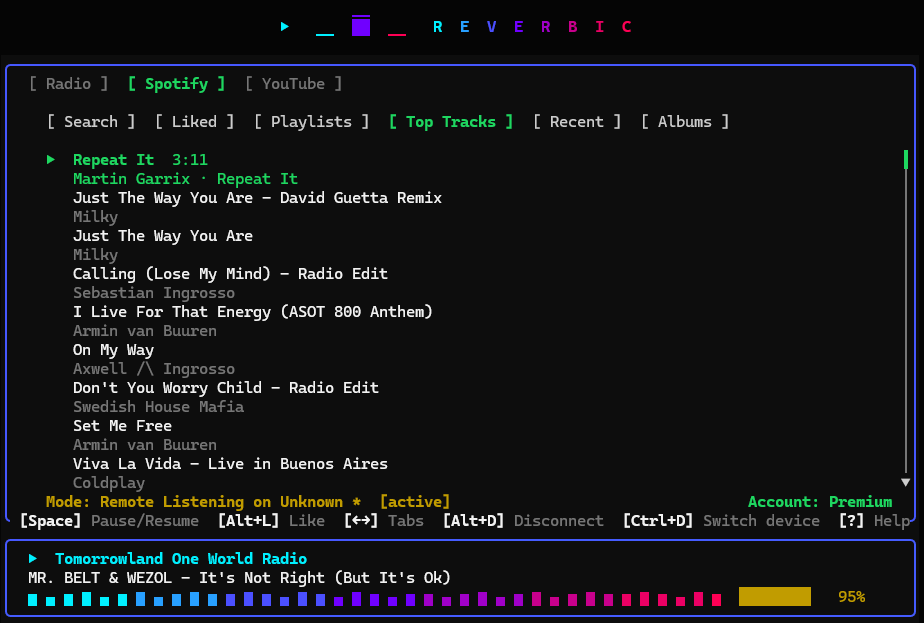Select Don't You Worry Child – Radio Edit
Viewport: 924px width, 623px height.
pos(226,388)
